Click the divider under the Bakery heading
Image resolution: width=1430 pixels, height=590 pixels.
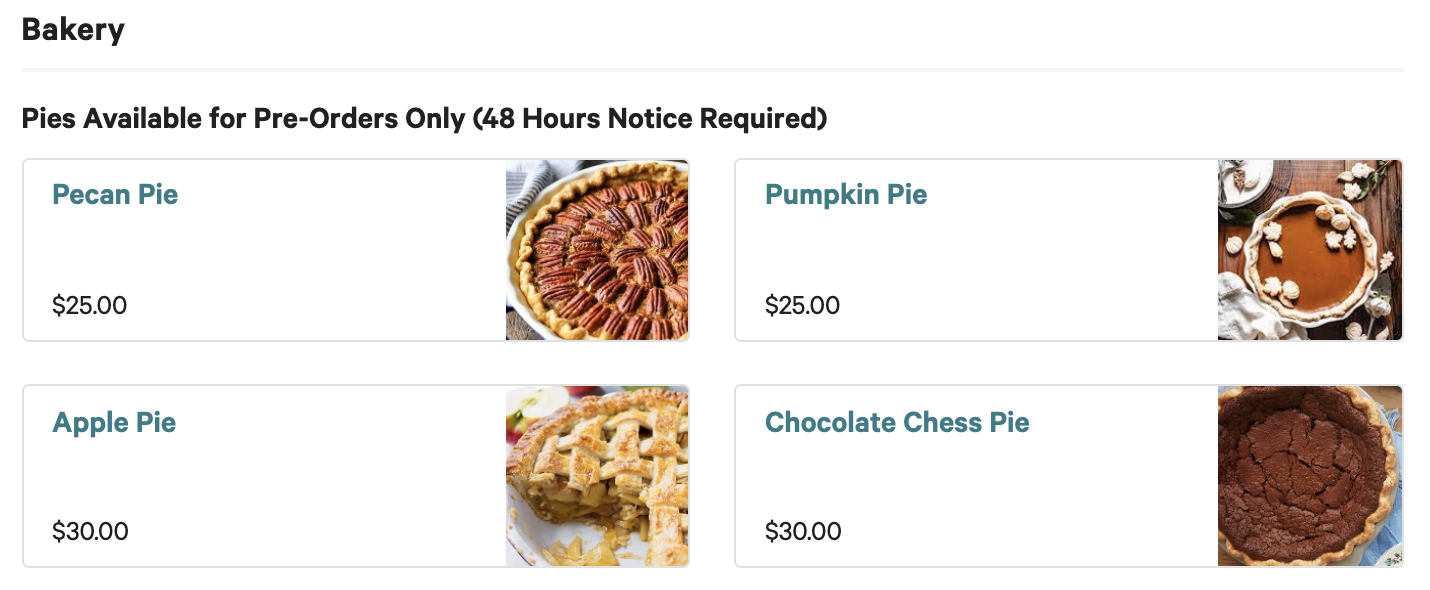(715, 69)
